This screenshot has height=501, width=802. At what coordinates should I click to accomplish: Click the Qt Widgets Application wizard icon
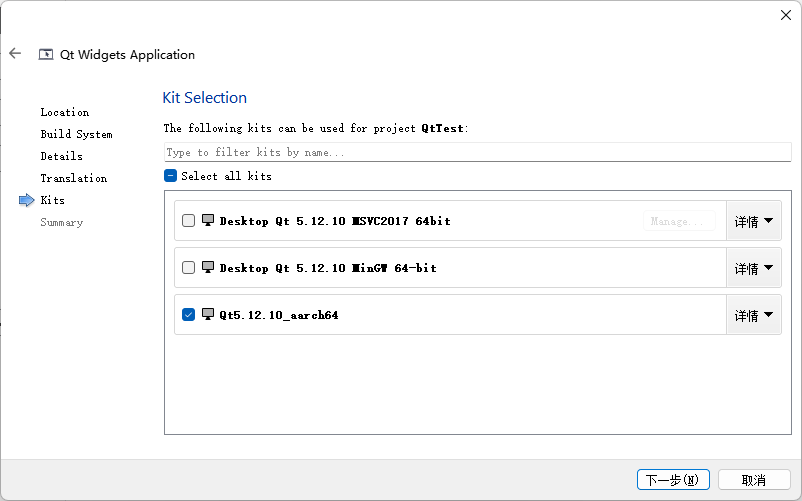click(x=46, y=54)
